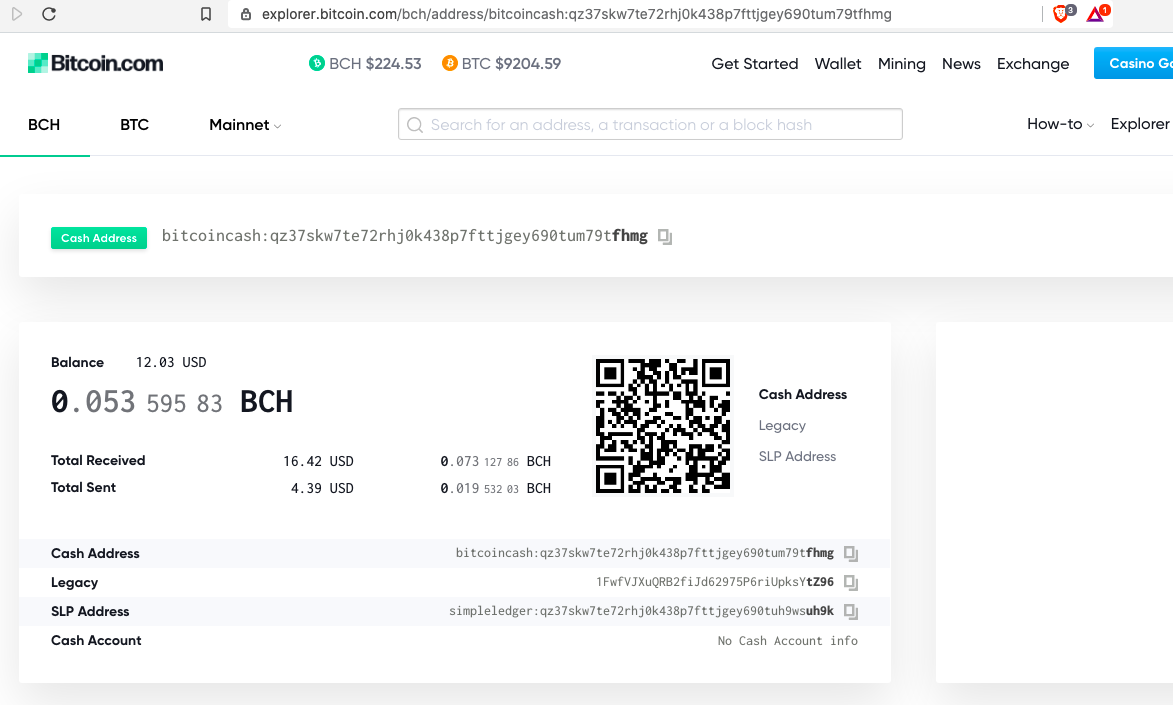Image resolution: width=1173 pixels, height=705 pixels.
Task: Click the simpleledger SLP address text
Action: click(641, 611)
